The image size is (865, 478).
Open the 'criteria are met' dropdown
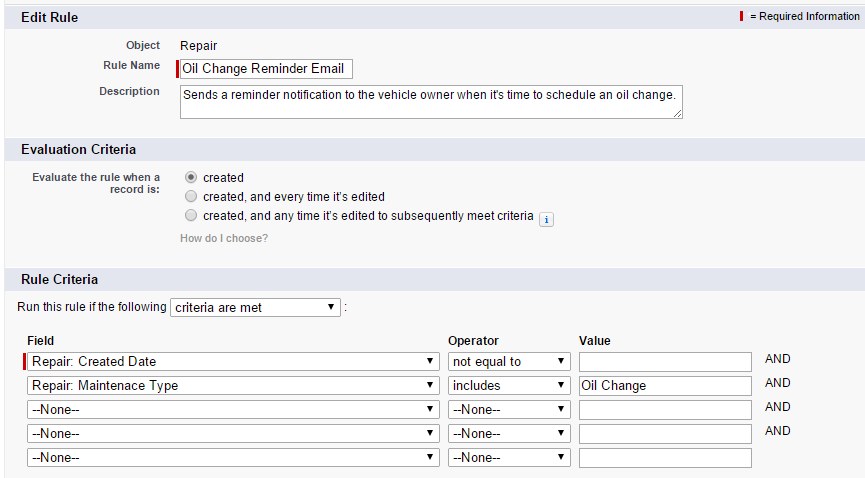pos(256,307)
